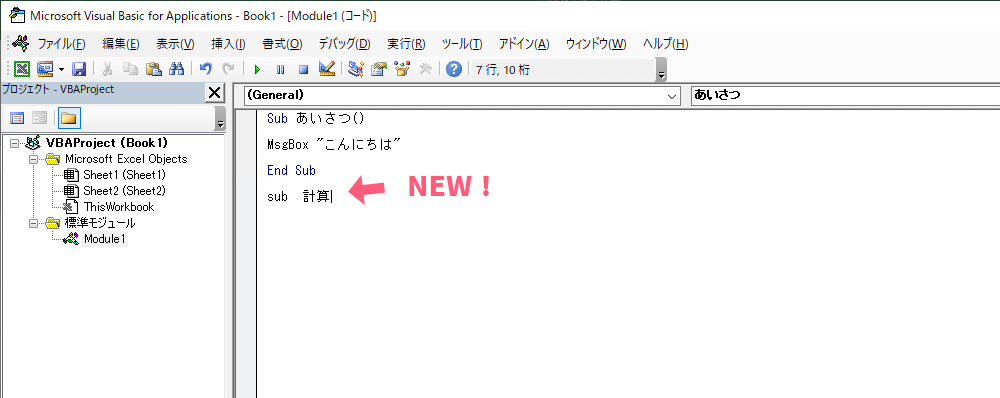
Task: Open the 表示(V) menu
Action: tap(175, 44)
